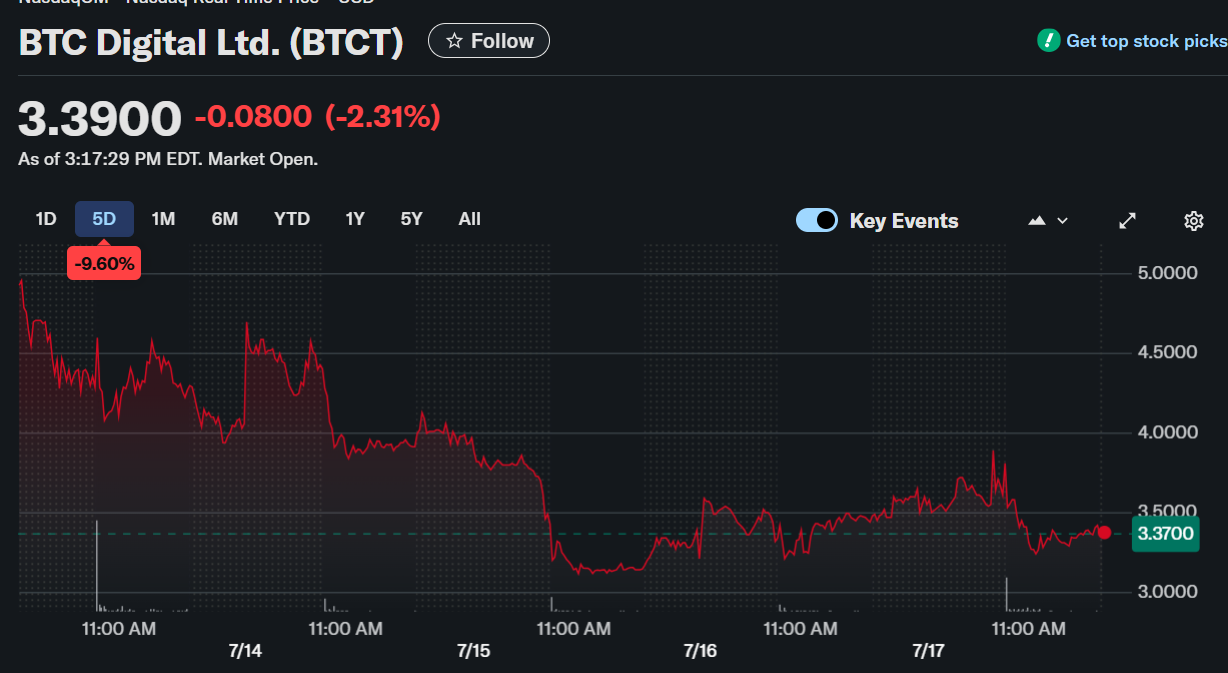1228x673 pixels.
Task: Select the 1Y time range
Action: pyautogui.click(x=355, y=219)
